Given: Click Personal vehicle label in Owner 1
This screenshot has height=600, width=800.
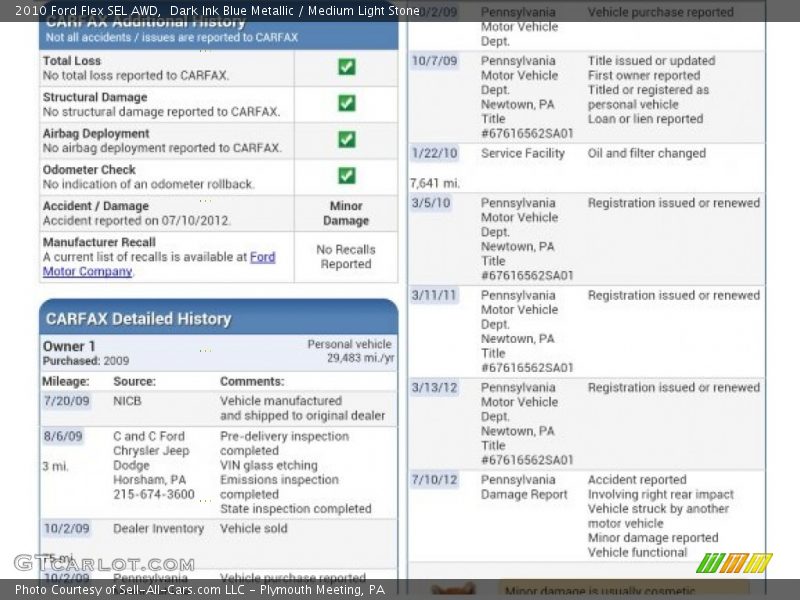Looking at the screenshot, I should tap(349, 344).
